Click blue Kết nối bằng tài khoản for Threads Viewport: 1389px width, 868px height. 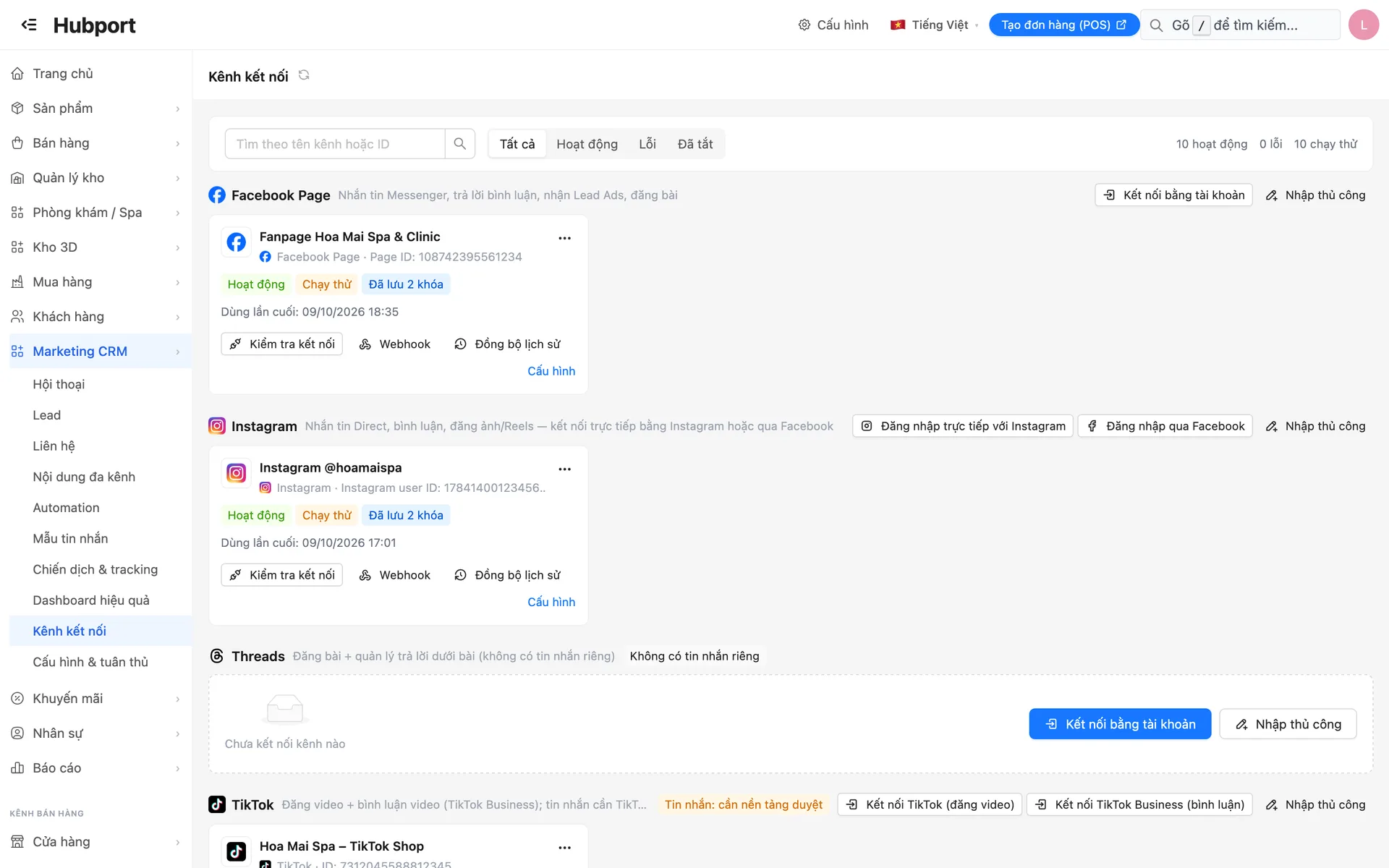pyautogui.click(x=1120, y=724)
